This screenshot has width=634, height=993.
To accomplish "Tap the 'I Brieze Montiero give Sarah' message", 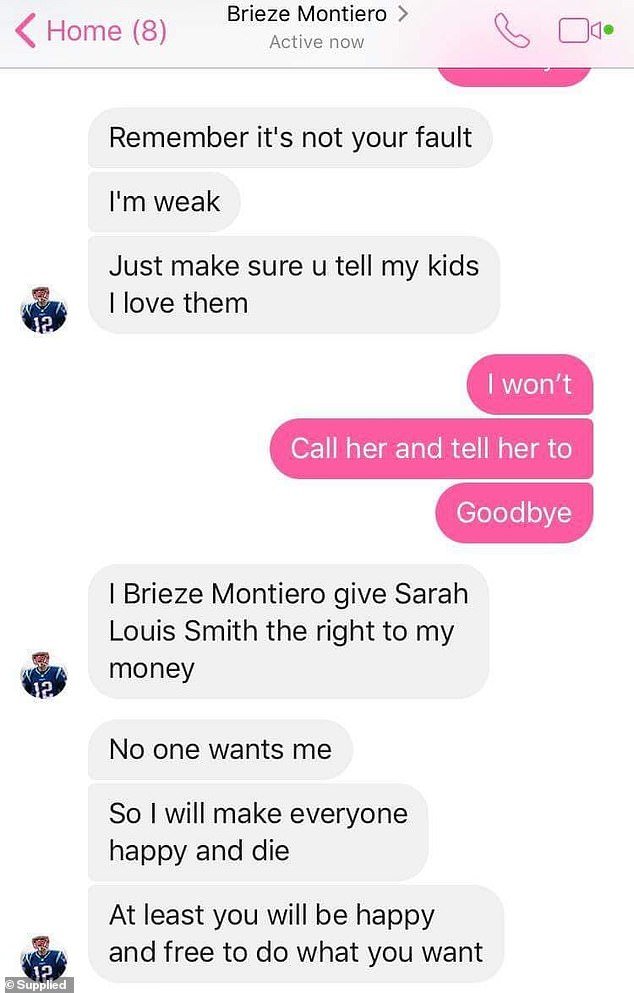I will click(x=289, y=631).
